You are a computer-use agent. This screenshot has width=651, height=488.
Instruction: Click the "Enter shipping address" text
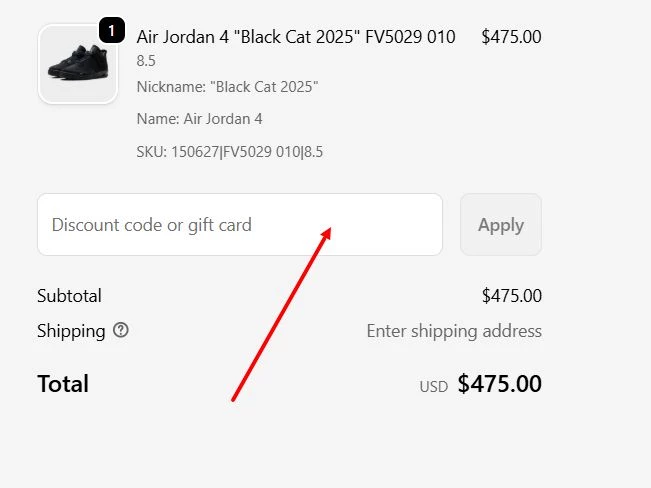point(454,331)
